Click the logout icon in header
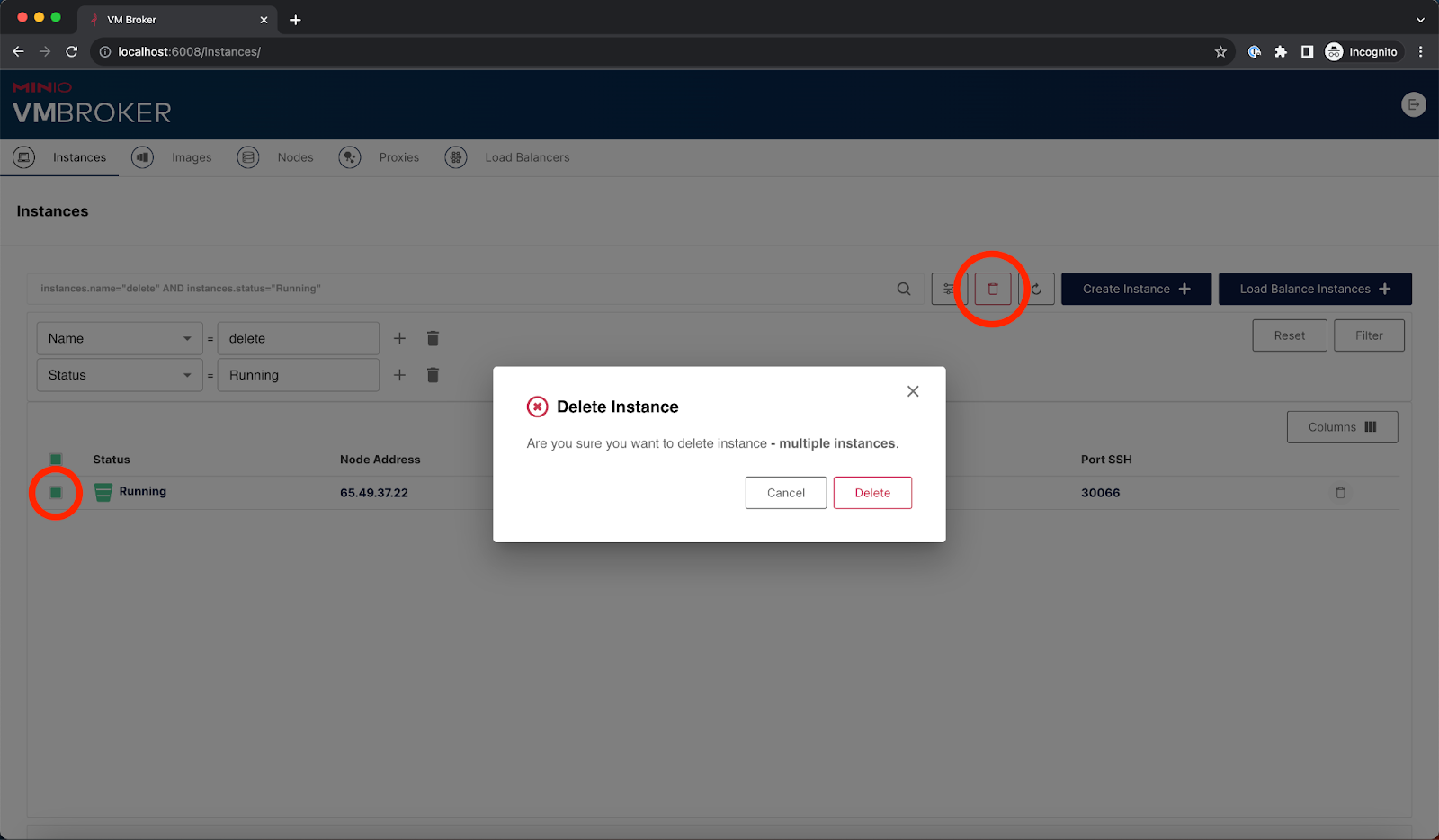 click(1413, 104)
